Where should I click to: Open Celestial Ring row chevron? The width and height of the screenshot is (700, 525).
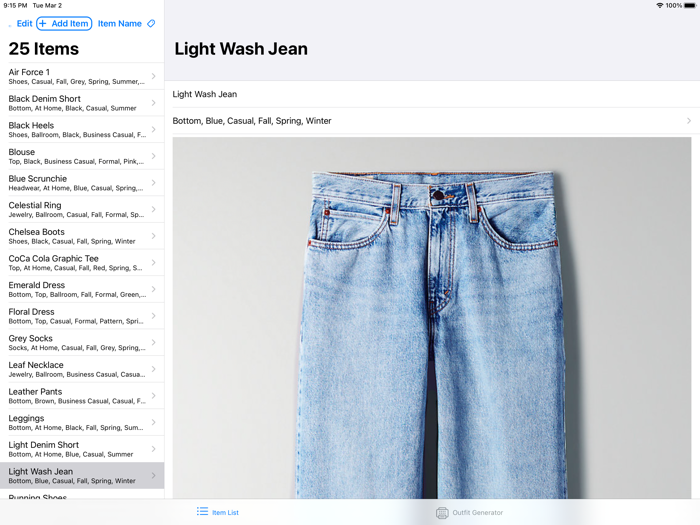[154, 209]
